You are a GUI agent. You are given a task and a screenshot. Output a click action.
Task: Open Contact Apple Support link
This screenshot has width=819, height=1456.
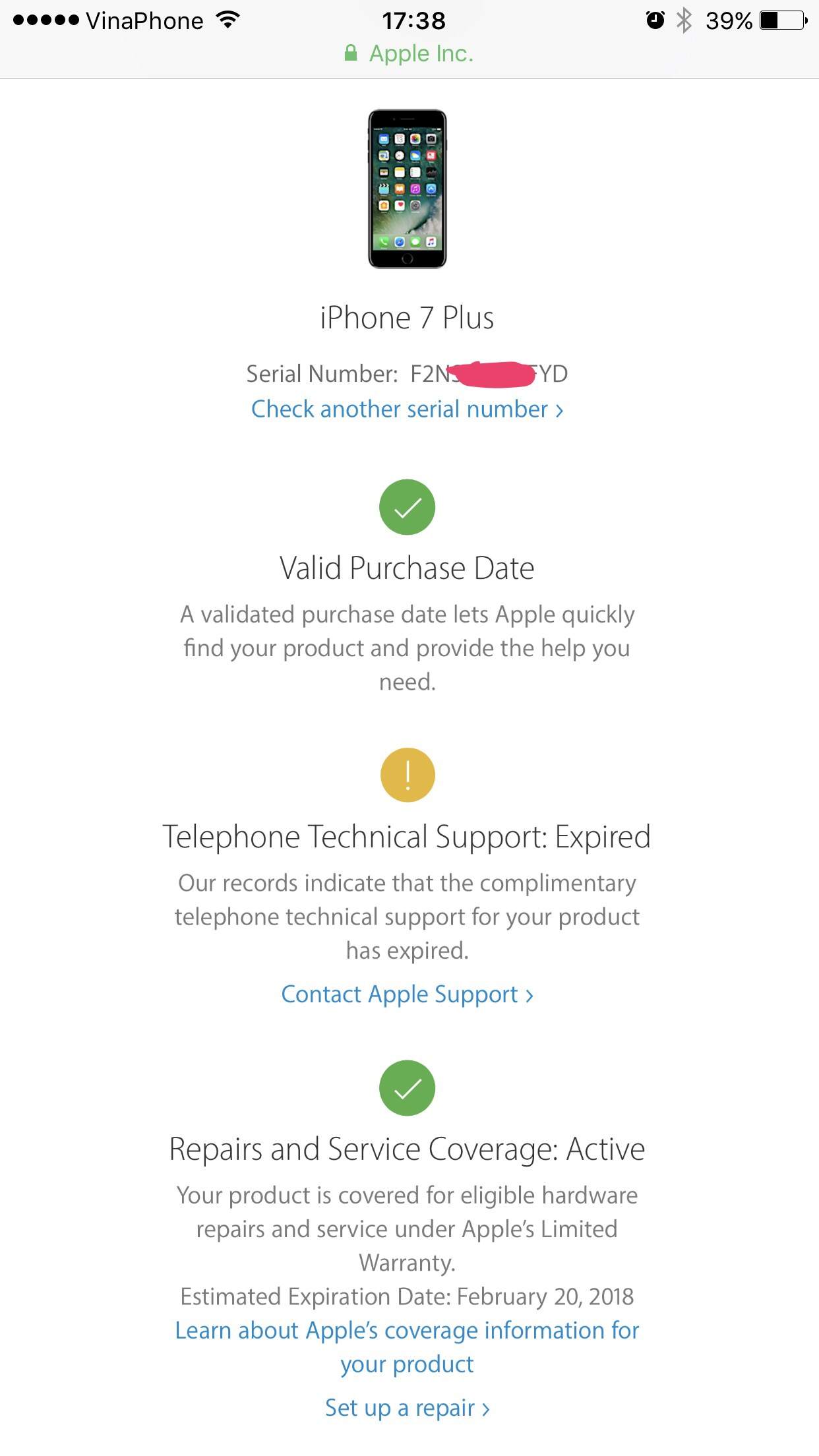pyautogui.click(x=407, y=994)
